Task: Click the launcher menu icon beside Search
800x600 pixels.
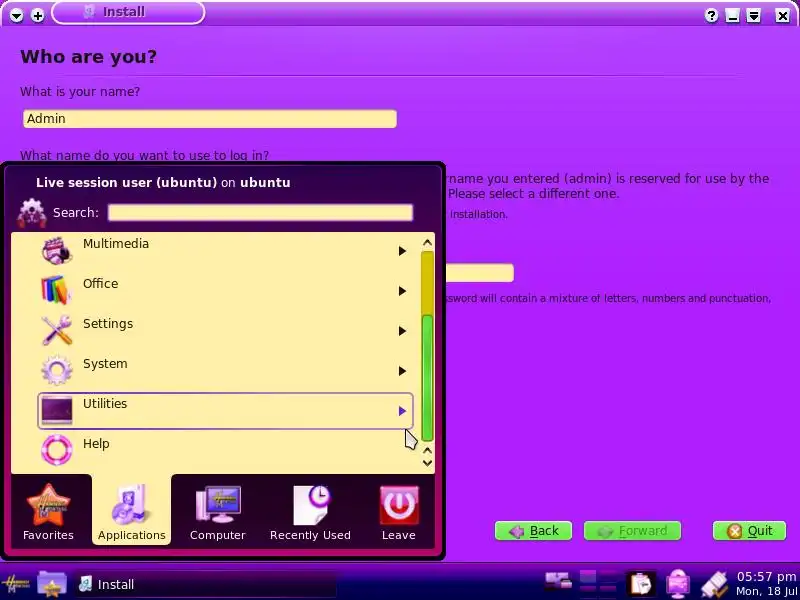Action: [31, 213]
